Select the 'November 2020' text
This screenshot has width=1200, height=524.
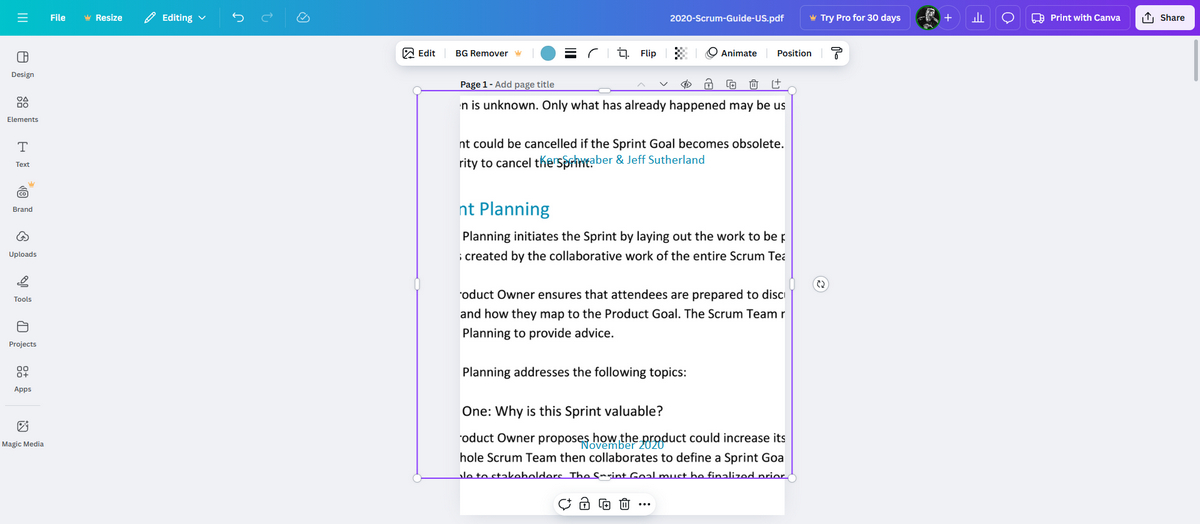621,444
